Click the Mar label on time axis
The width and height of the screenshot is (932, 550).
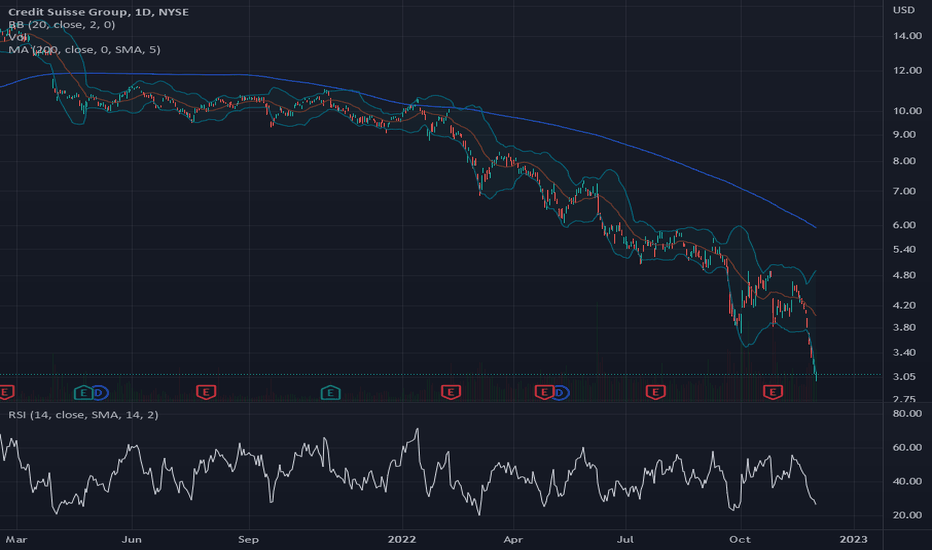(x=17, y=539)
